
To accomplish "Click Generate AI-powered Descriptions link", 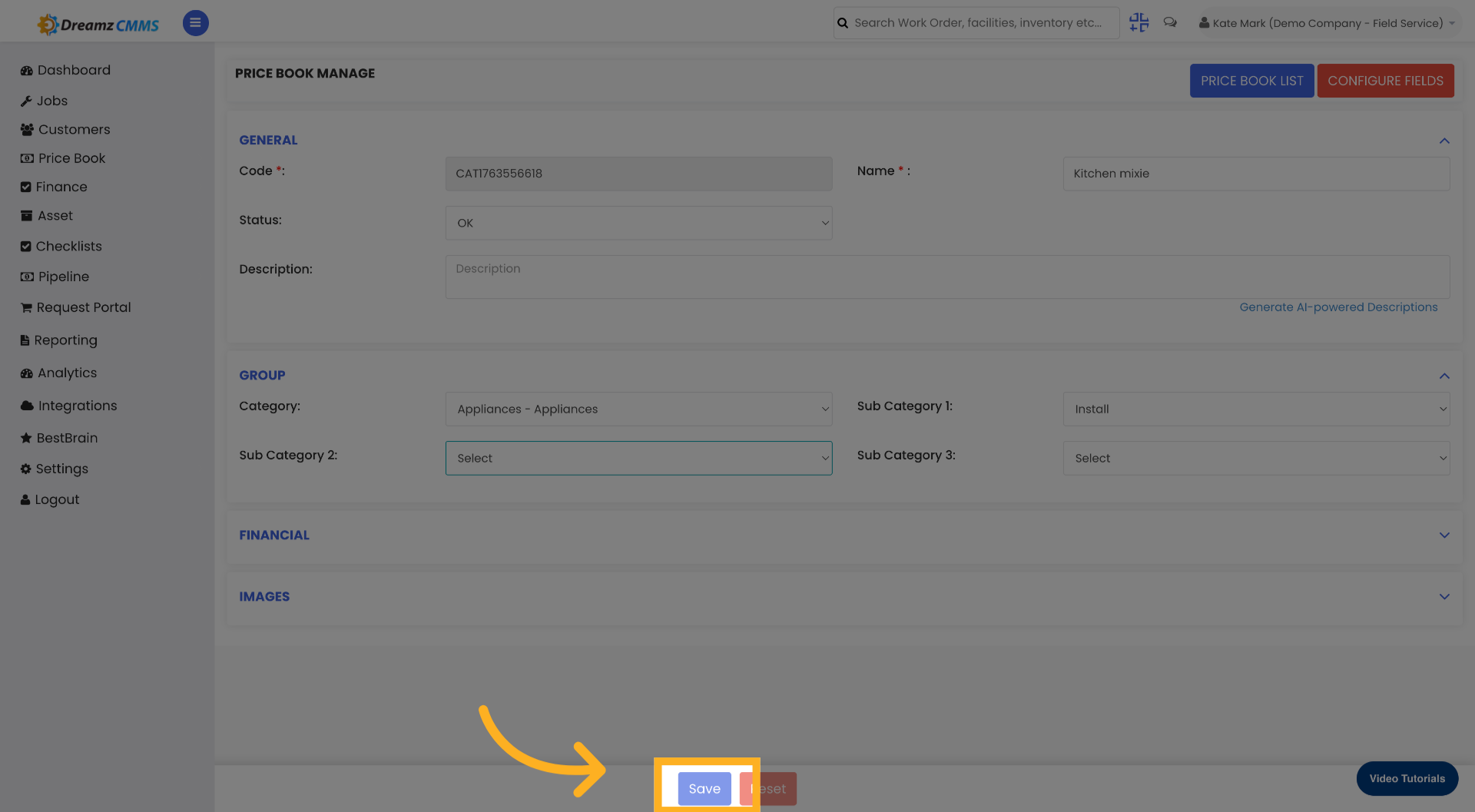I will click(1338, 307).
